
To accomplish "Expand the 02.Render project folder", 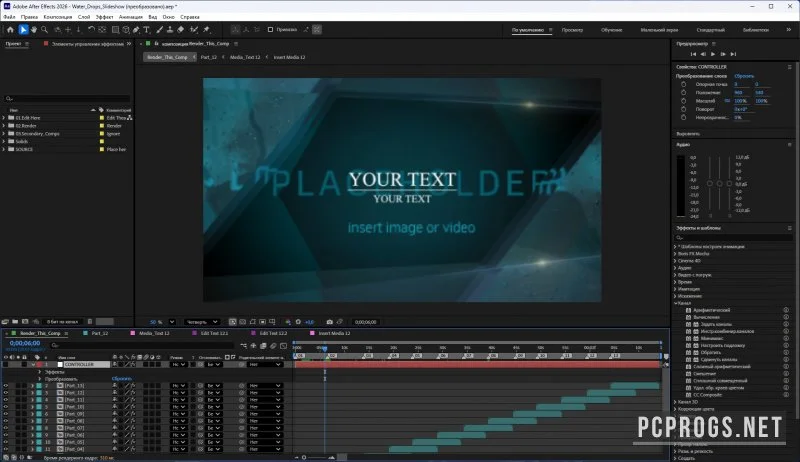I will pos(4,125).
